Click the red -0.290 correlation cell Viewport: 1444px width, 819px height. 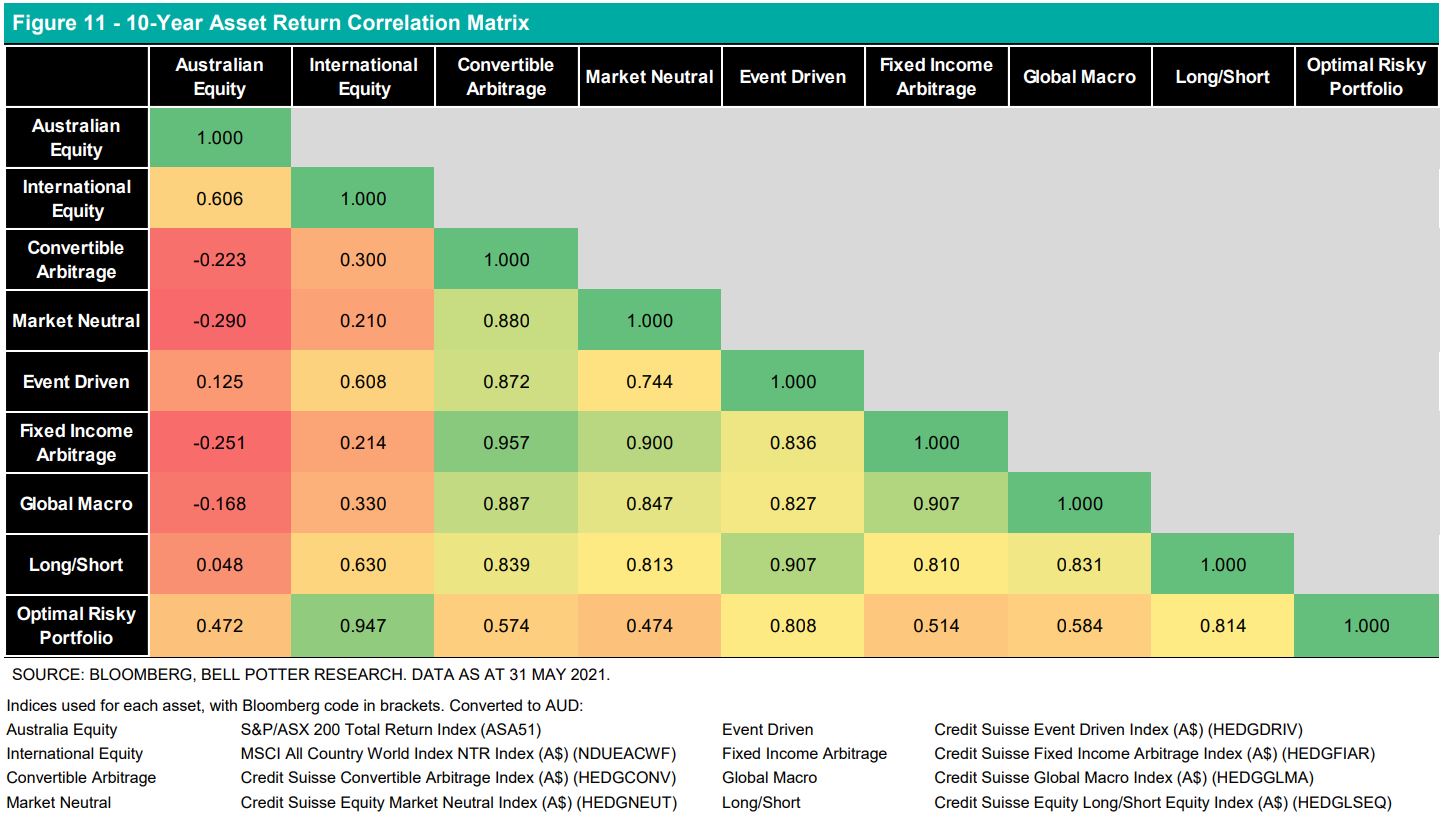click(219, 321)
